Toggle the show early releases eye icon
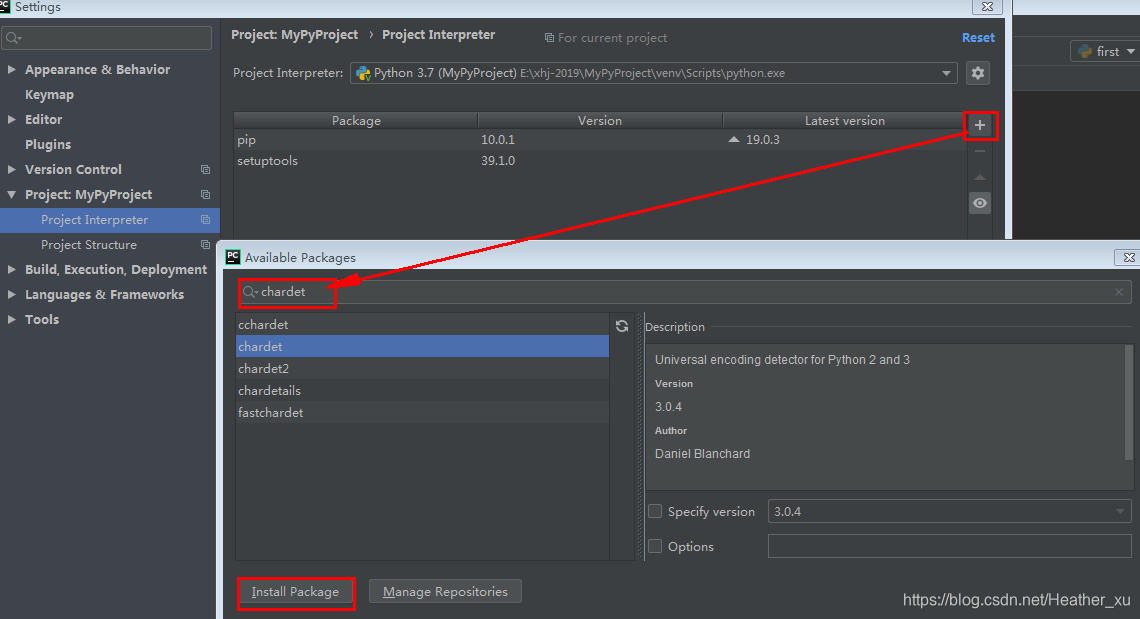 coord(979,203)
